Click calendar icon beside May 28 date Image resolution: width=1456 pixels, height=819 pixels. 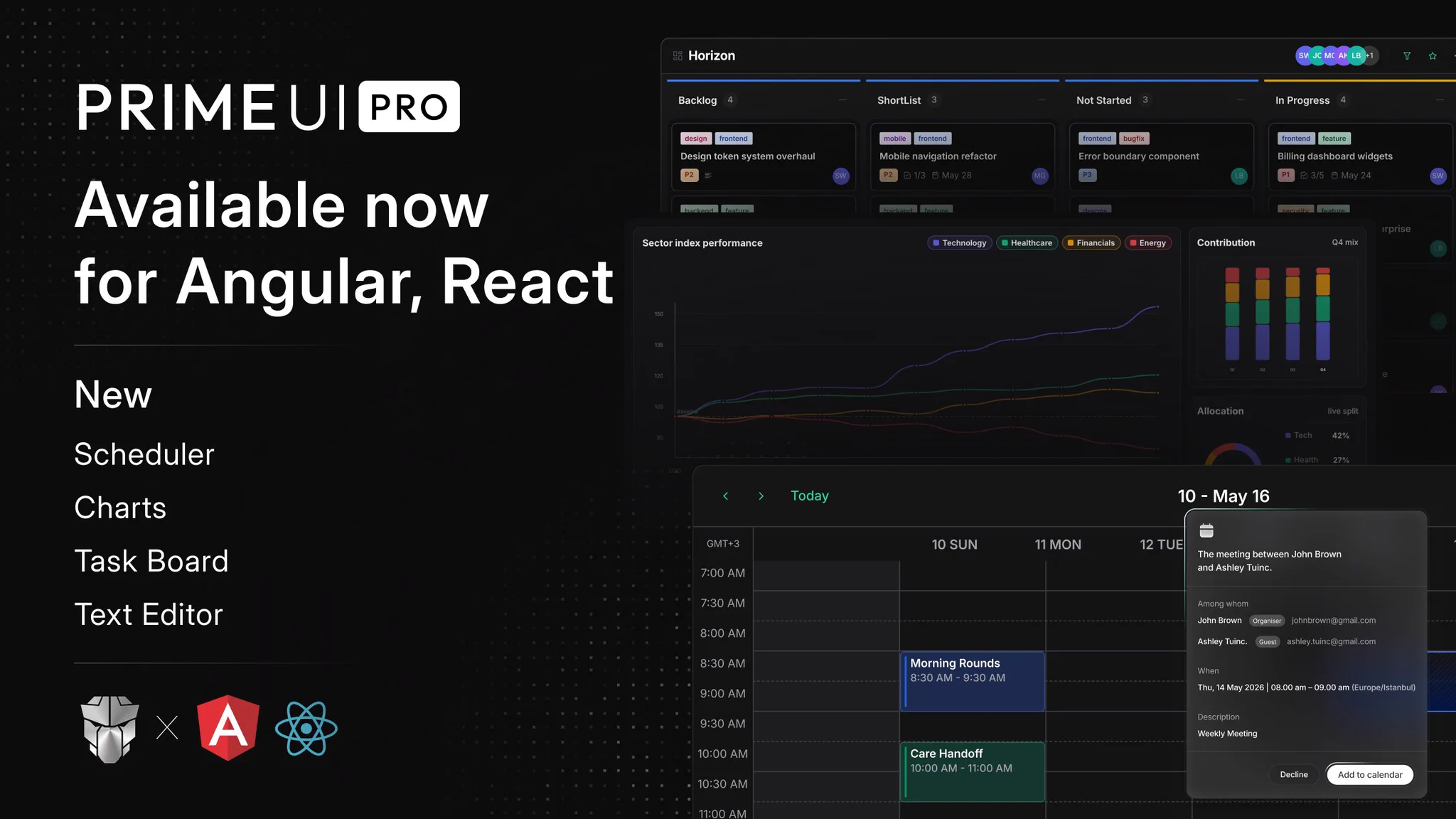(936, 175)
